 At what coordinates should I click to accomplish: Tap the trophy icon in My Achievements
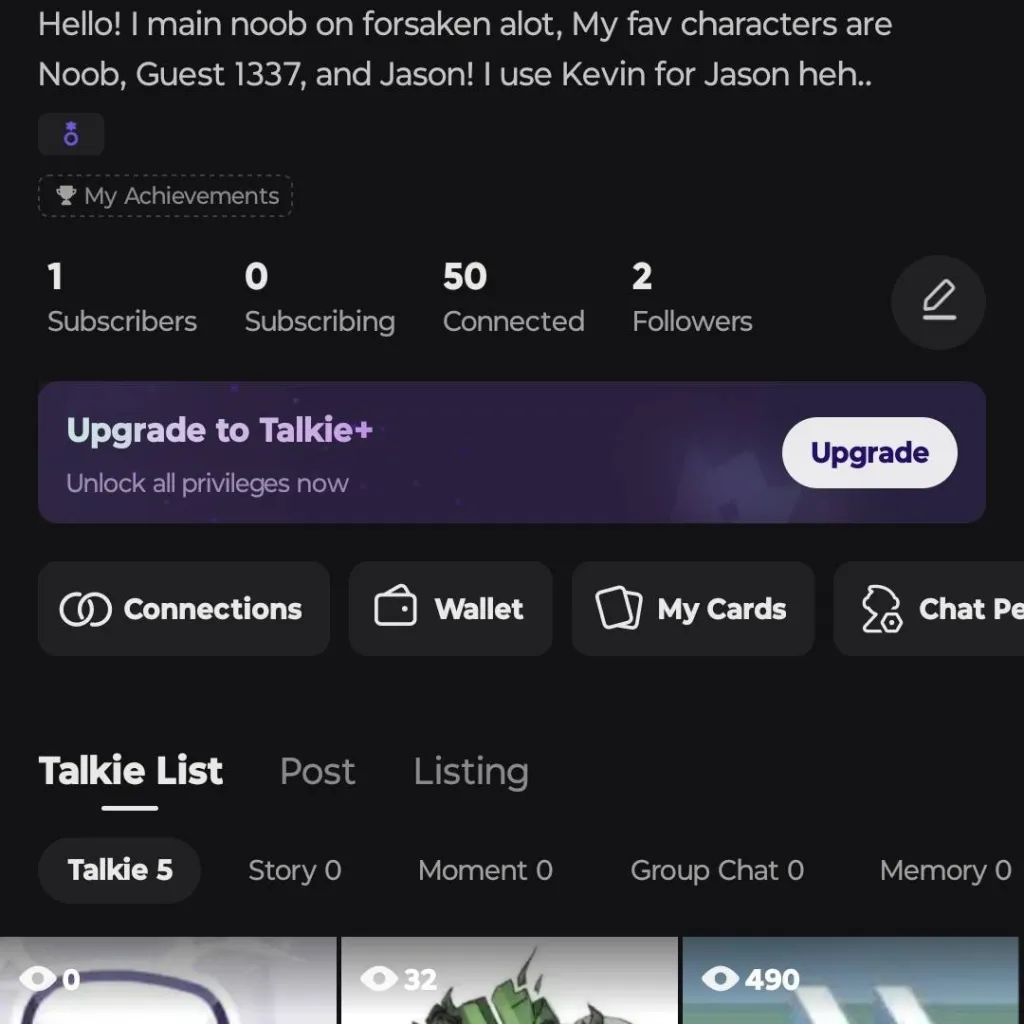click(x=67, y=196)
